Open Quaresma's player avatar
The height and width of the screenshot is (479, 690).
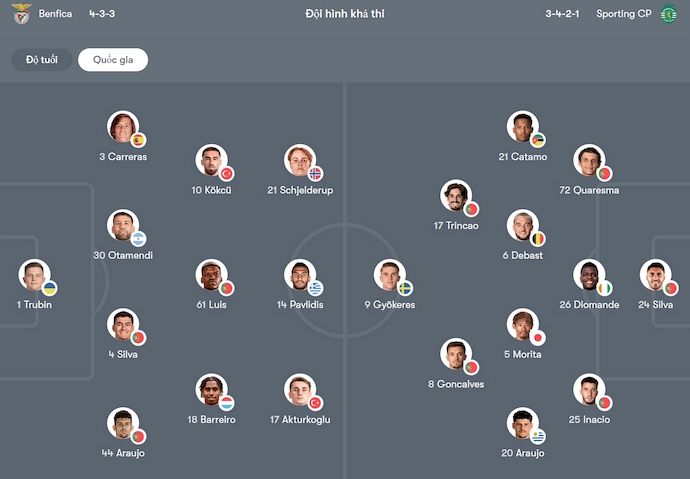click(x=589, y=160)
